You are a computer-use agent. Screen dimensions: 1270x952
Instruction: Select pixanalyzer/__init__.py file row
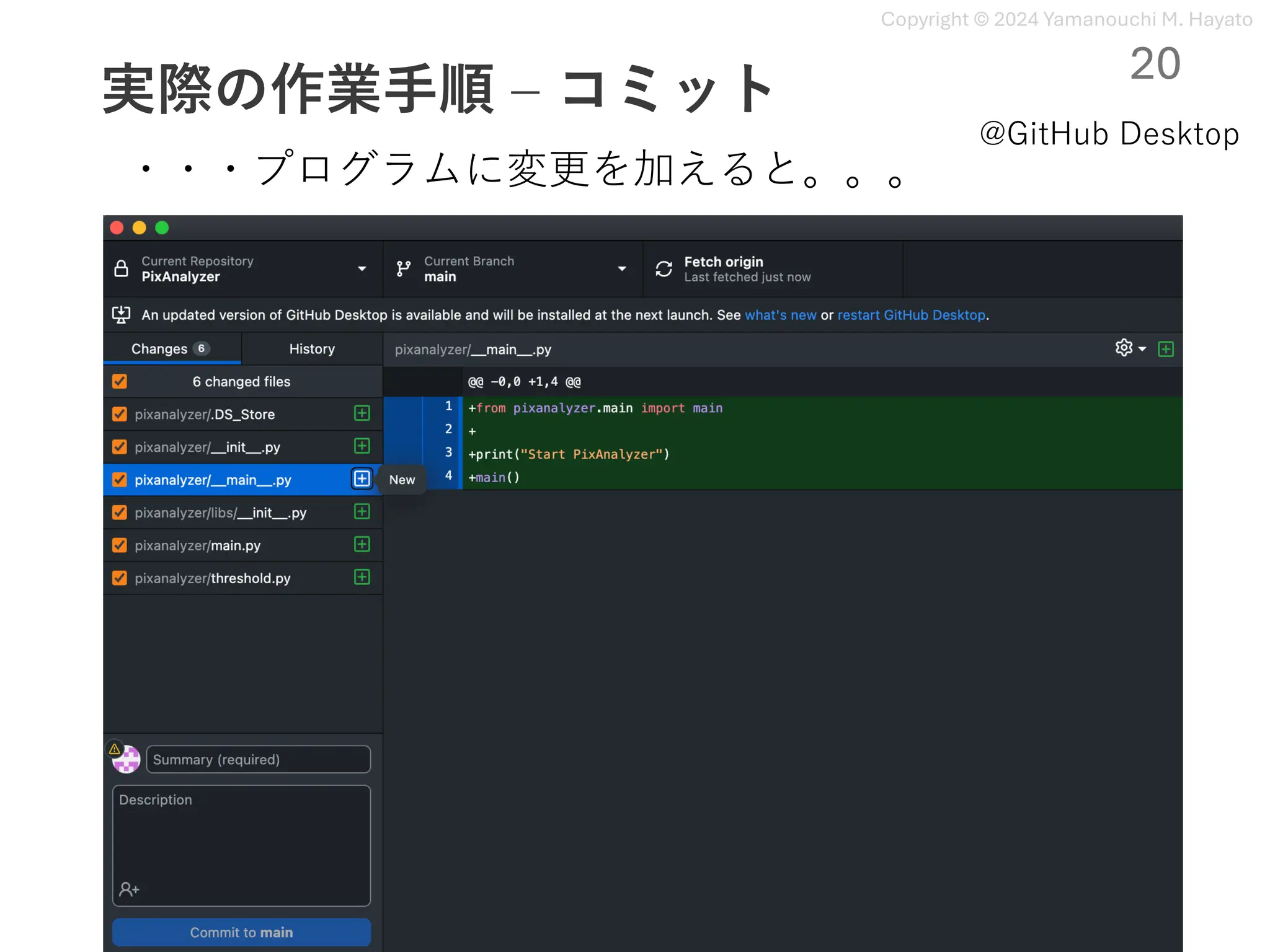point(242,447)
